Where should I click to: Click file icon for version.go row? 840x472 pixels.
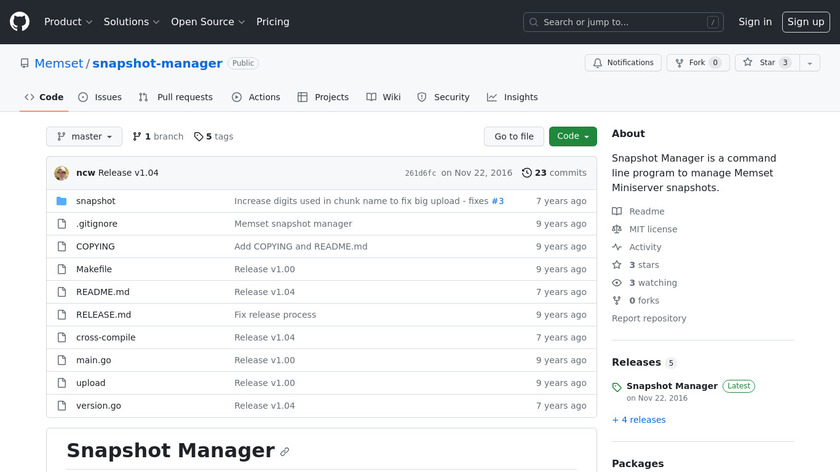[x=62, y=406]
